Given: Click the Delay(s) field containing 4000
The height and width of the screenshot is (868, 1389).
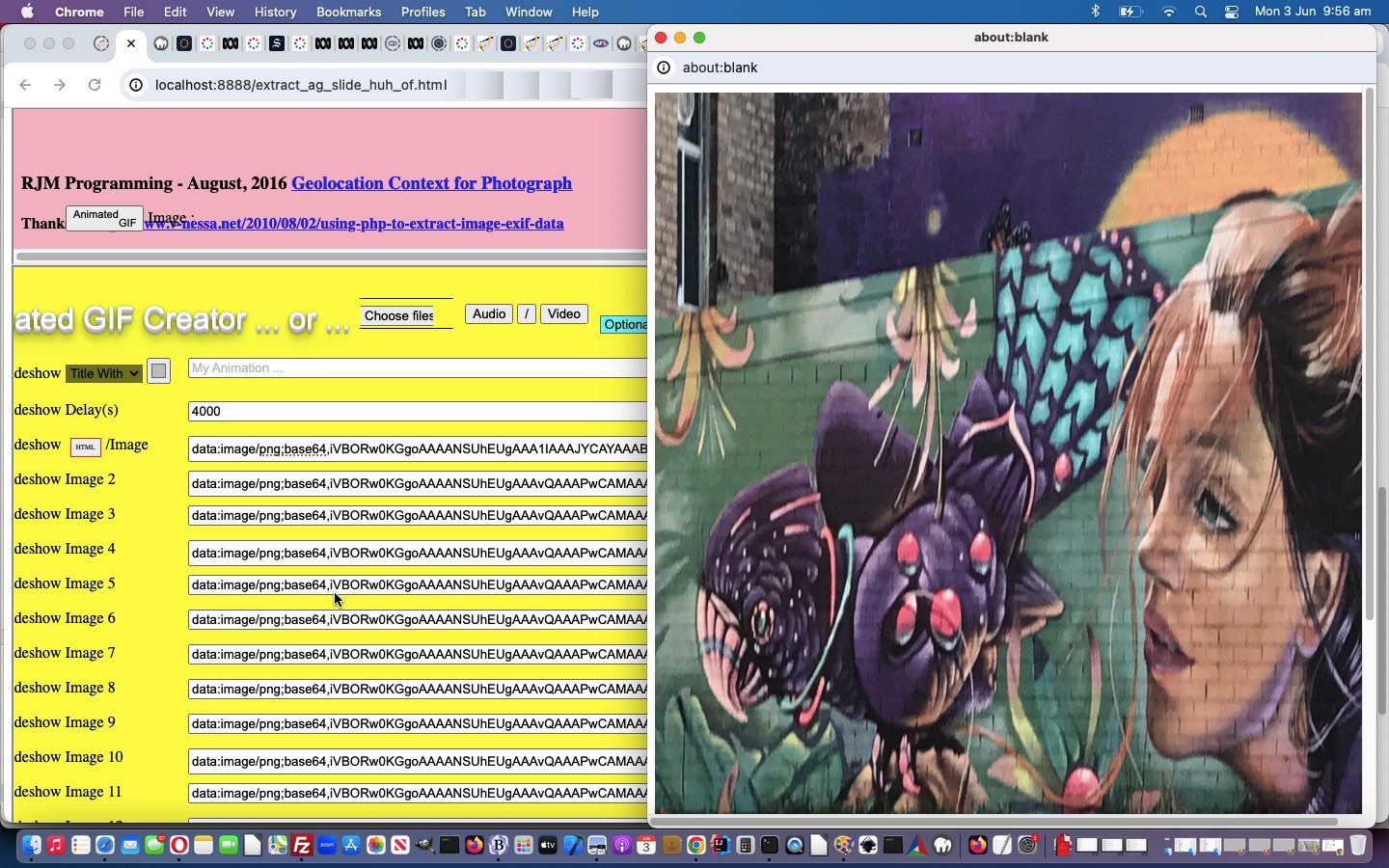Looking at the screenshot, I should 418,411.
